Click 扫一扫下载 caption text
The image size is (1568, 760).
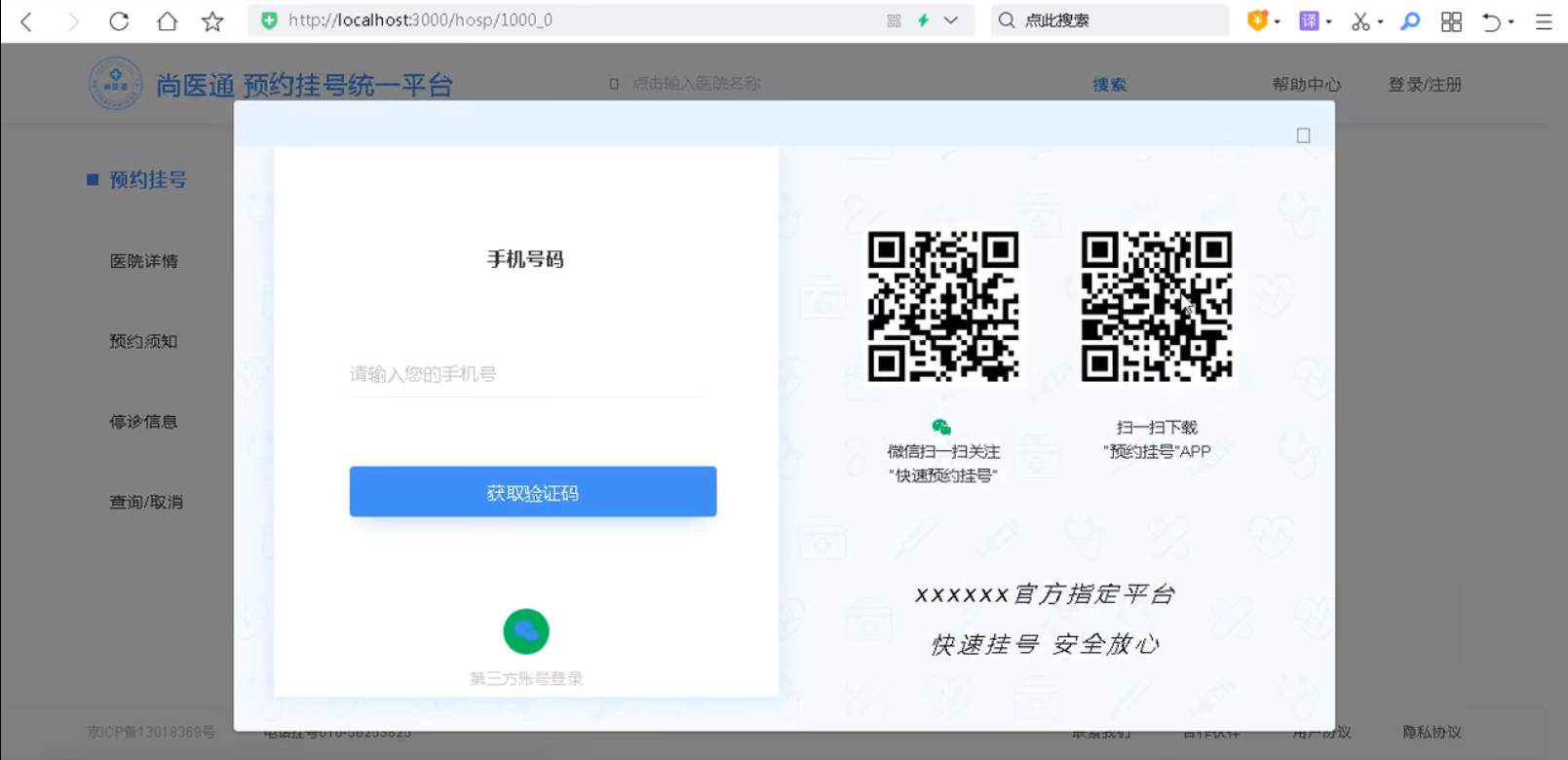1157,427
